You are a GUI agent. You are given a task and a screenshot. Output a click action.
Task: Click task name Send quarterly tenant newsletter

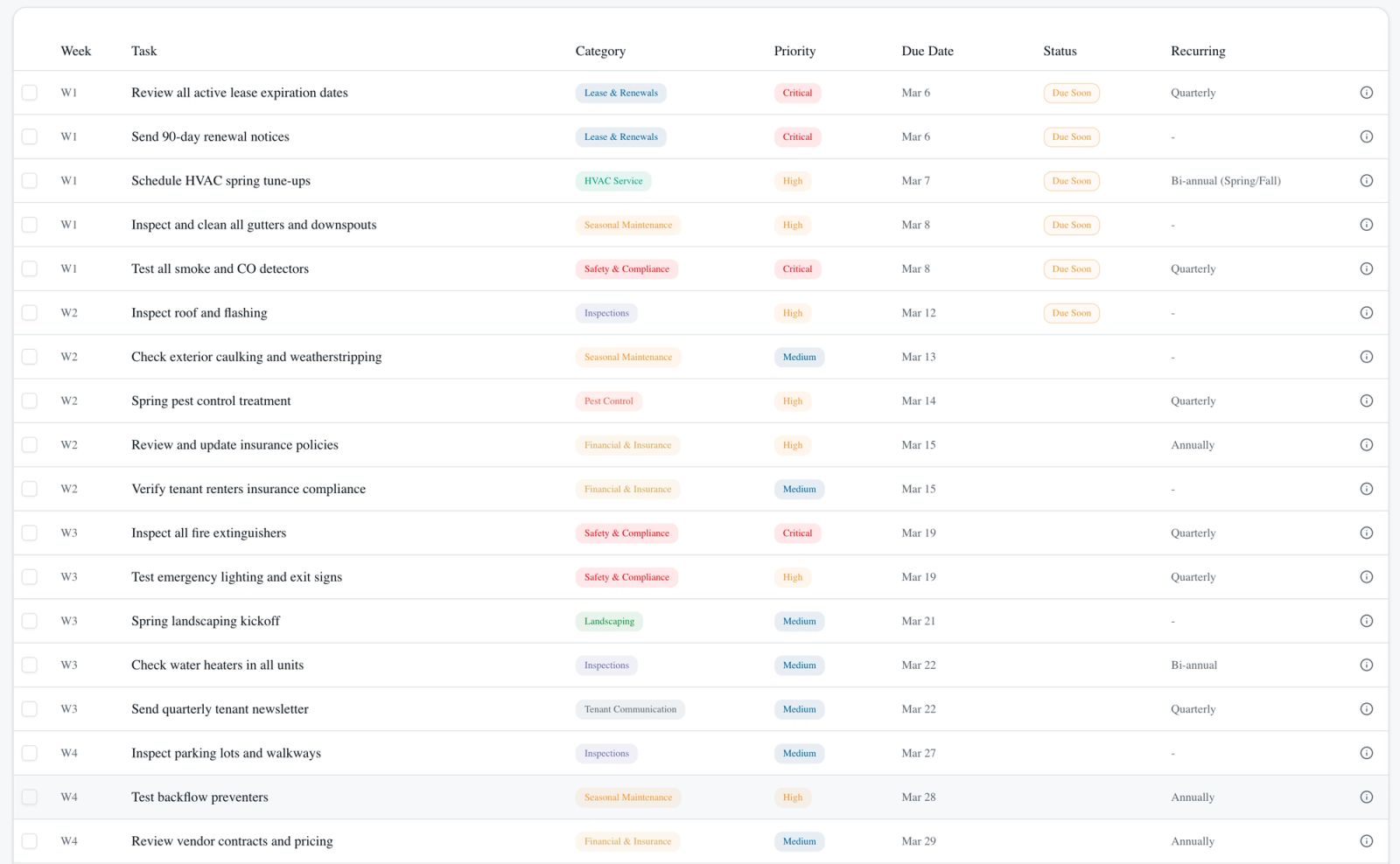pos(220,709)
